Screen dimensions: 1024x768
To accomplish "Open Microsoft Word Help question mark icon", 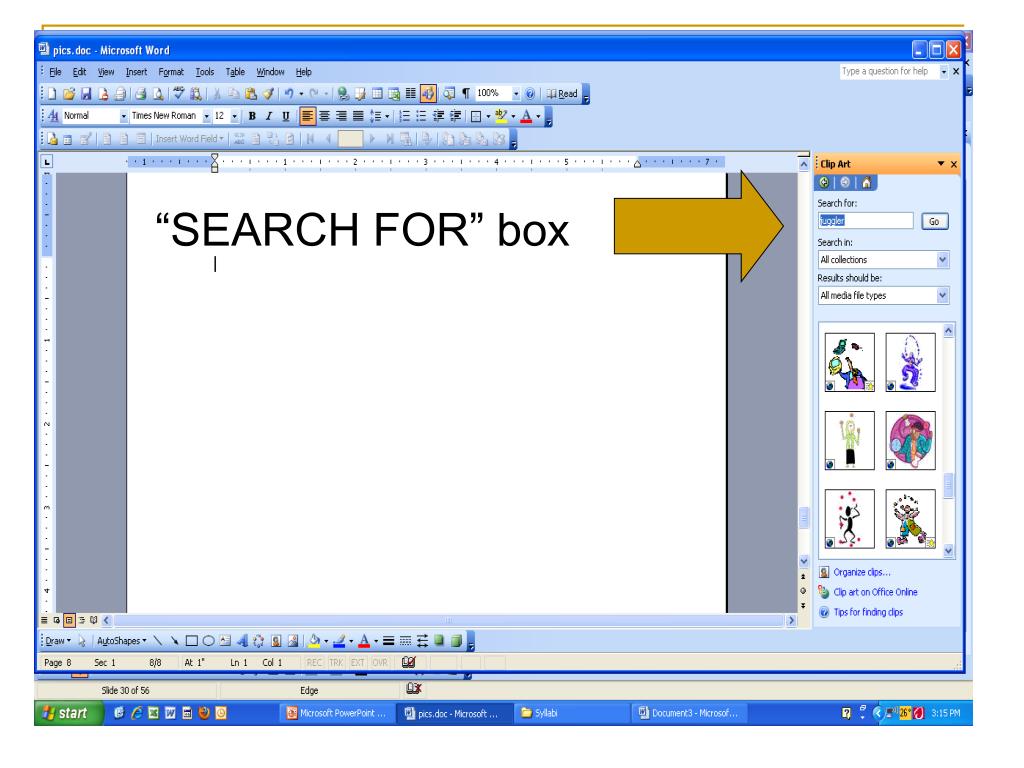I will 530,94.
